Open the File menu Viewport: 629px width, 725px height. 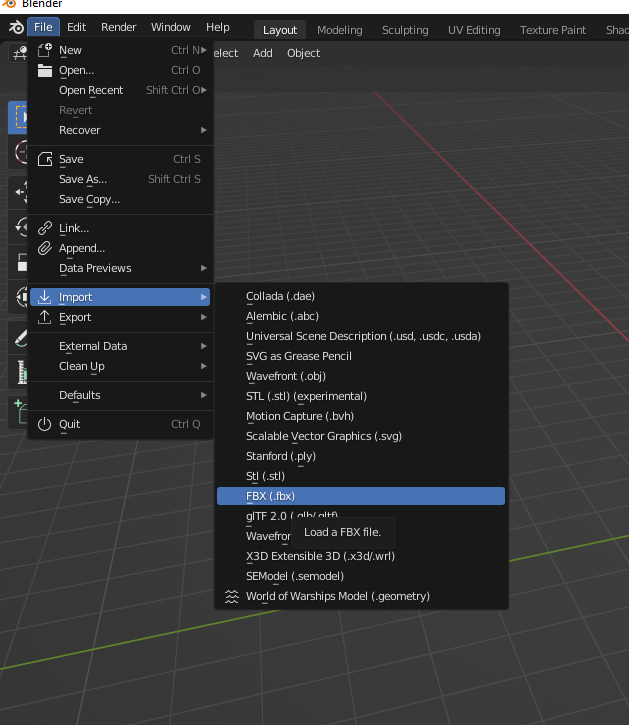coord(43,27)
